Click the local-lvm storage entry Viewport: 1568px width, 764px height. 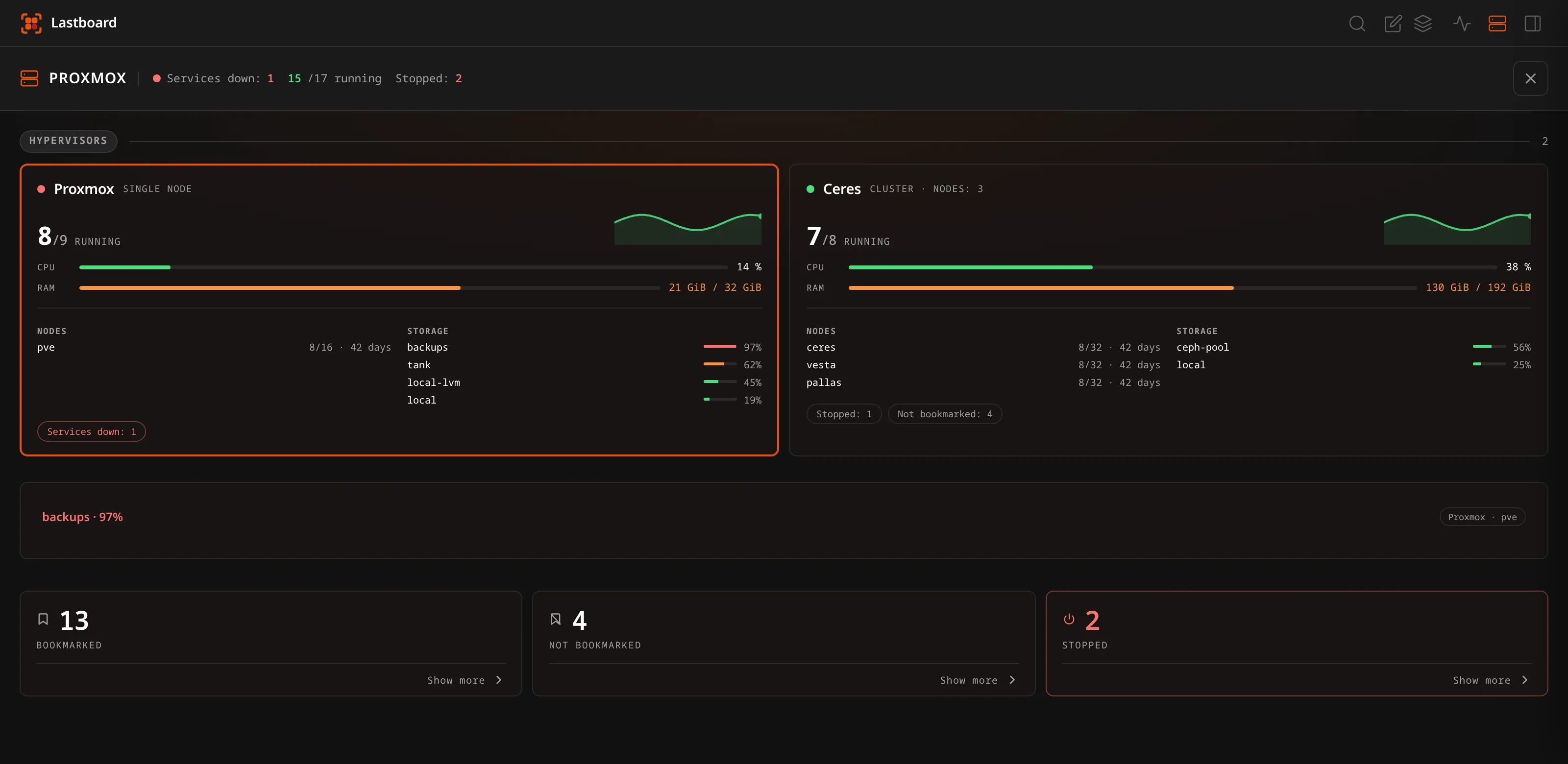click(585, 382)
